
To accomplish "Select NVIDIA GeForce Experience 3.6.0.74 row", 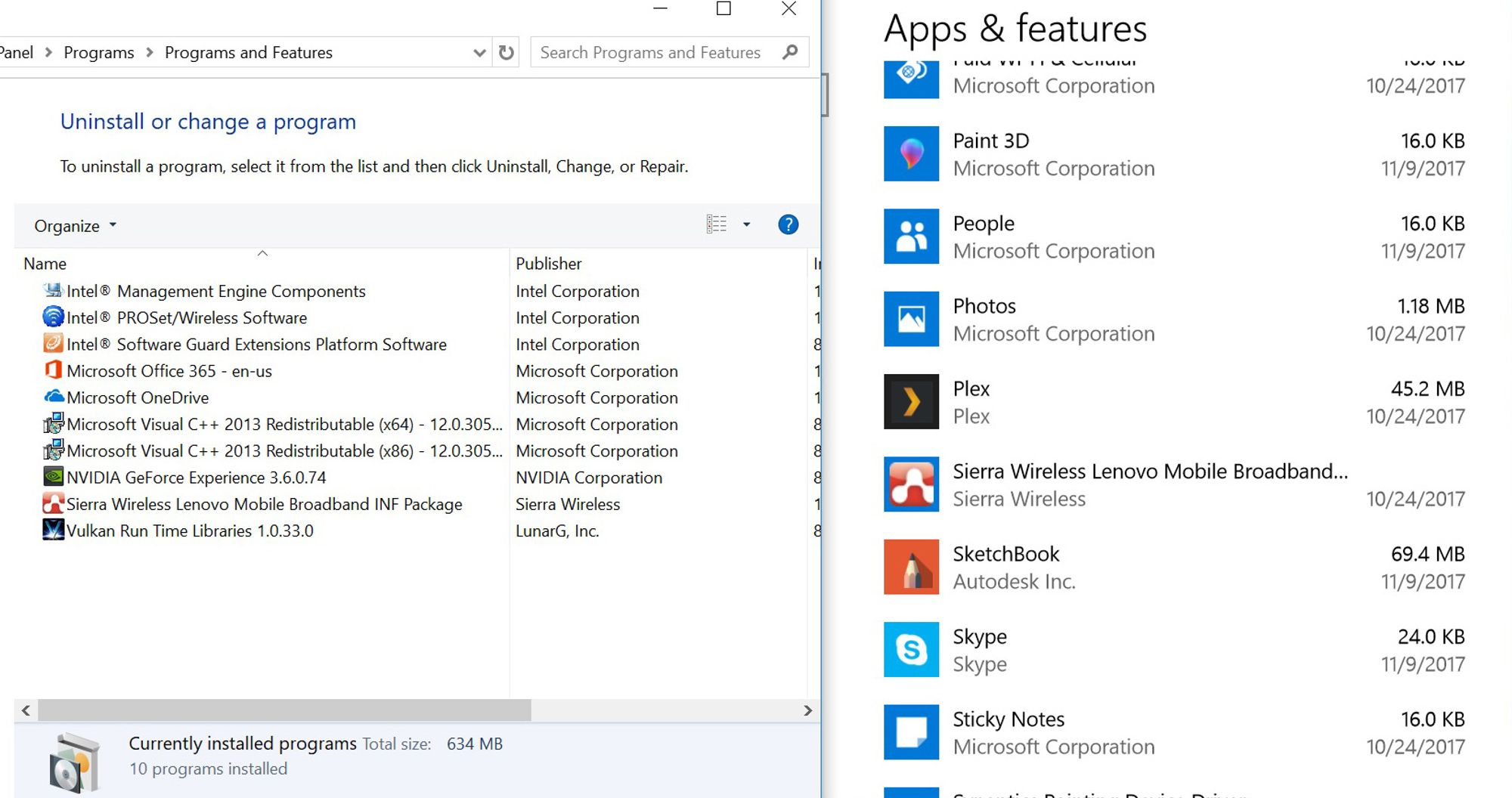I will [197, 478].
